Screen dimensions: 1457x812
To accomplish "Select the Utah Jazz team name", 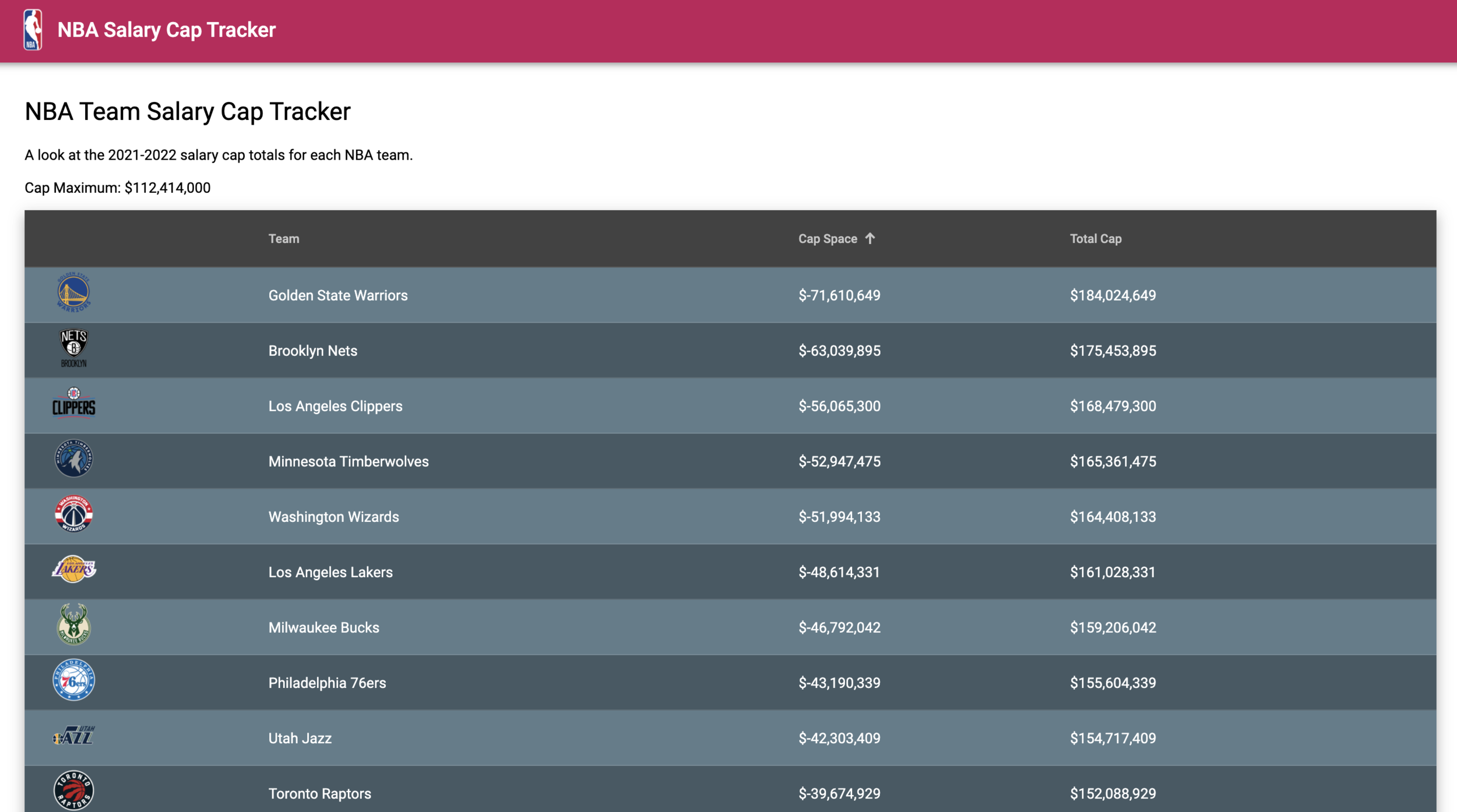I will tap(300, 738).
